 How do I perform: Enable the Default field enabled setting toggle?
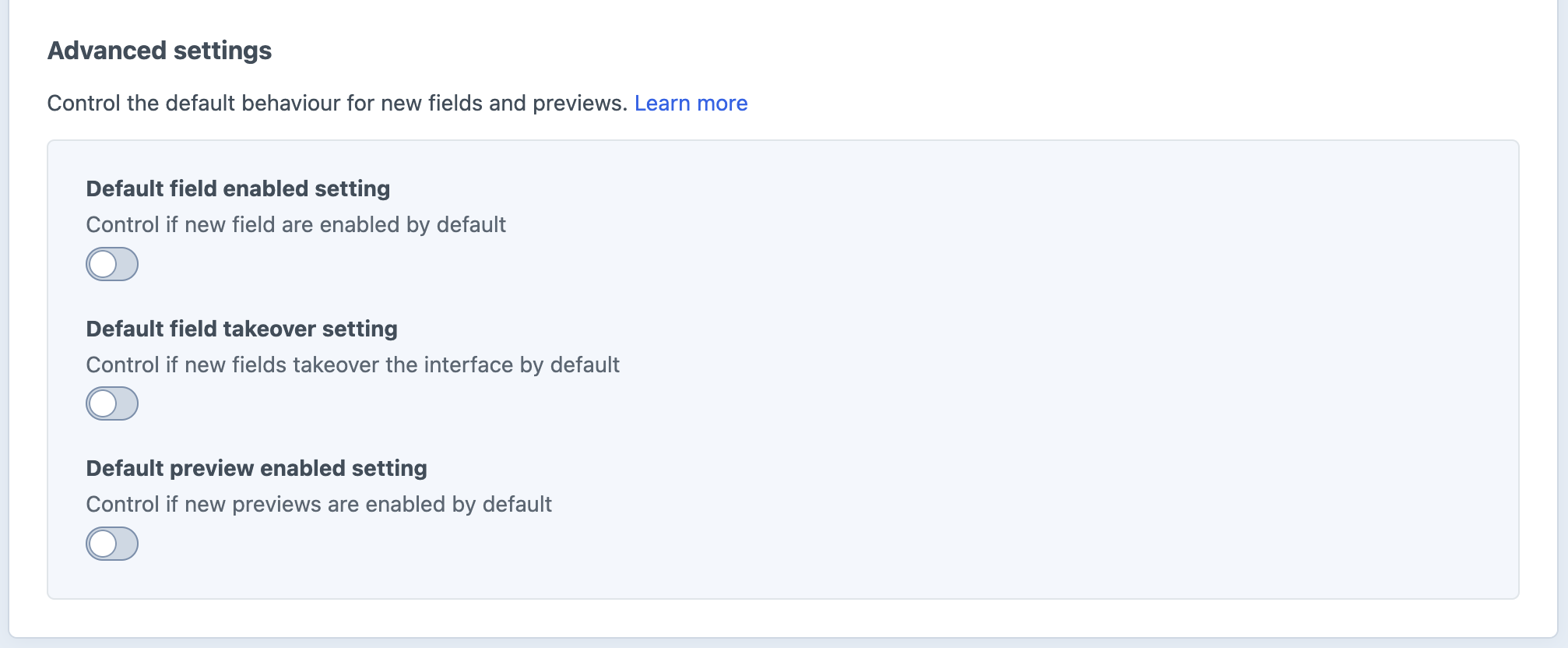(112, 264)
